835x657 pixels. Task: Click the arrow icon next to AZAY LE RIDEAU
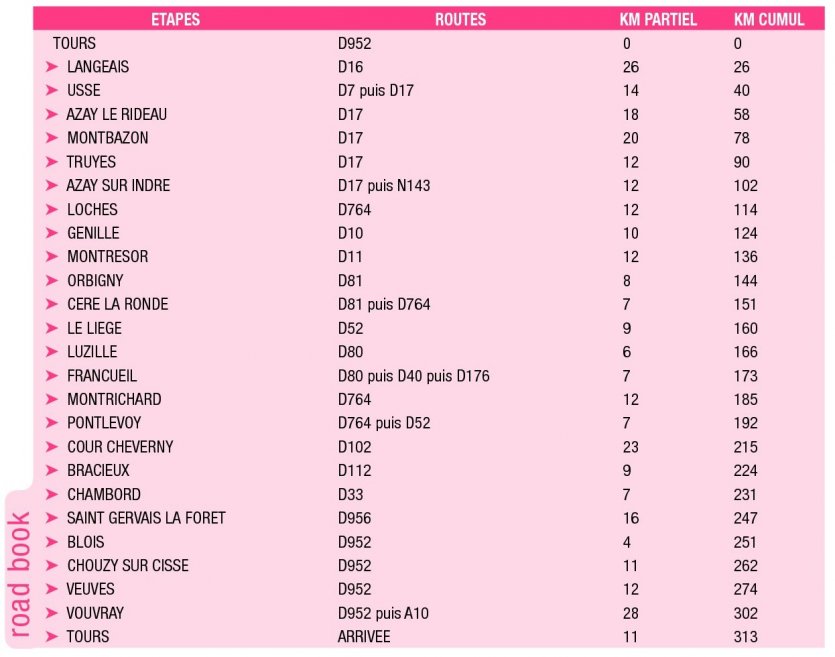coord(52,114)
